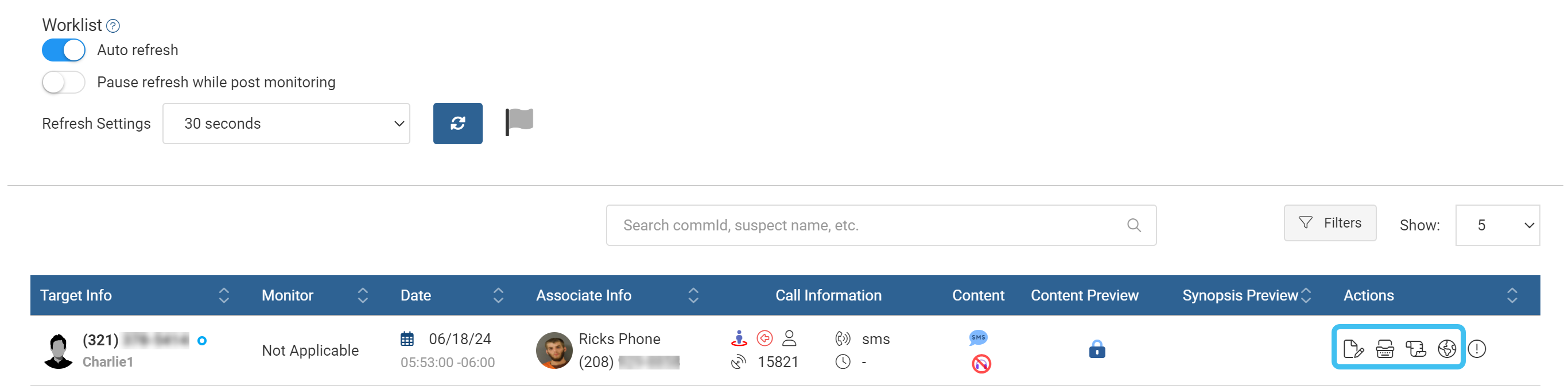Click the blue lock content preview icon
Screen dimensions: 1568x389
(x=1097, y=349)
